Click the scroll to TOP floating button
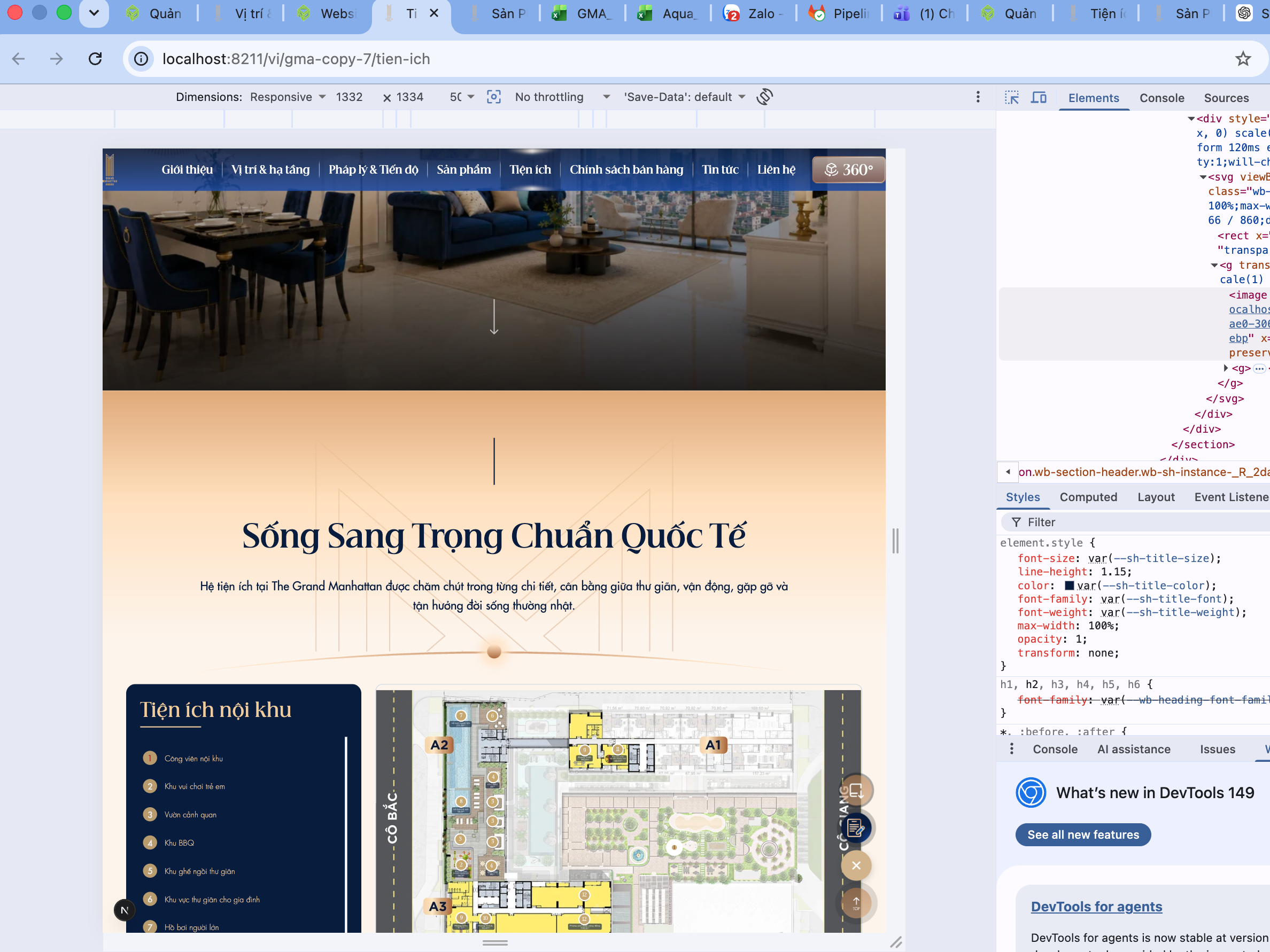This screenshot has height=952, width=1270. [x=856, y=903]
